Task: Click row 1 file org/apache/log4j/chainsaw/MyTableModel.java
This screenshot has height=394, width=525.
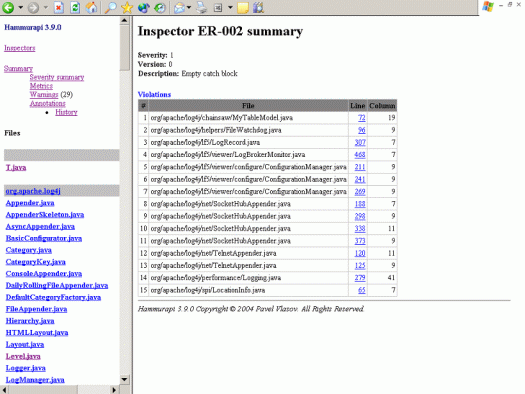Action: tap(222, 118)
